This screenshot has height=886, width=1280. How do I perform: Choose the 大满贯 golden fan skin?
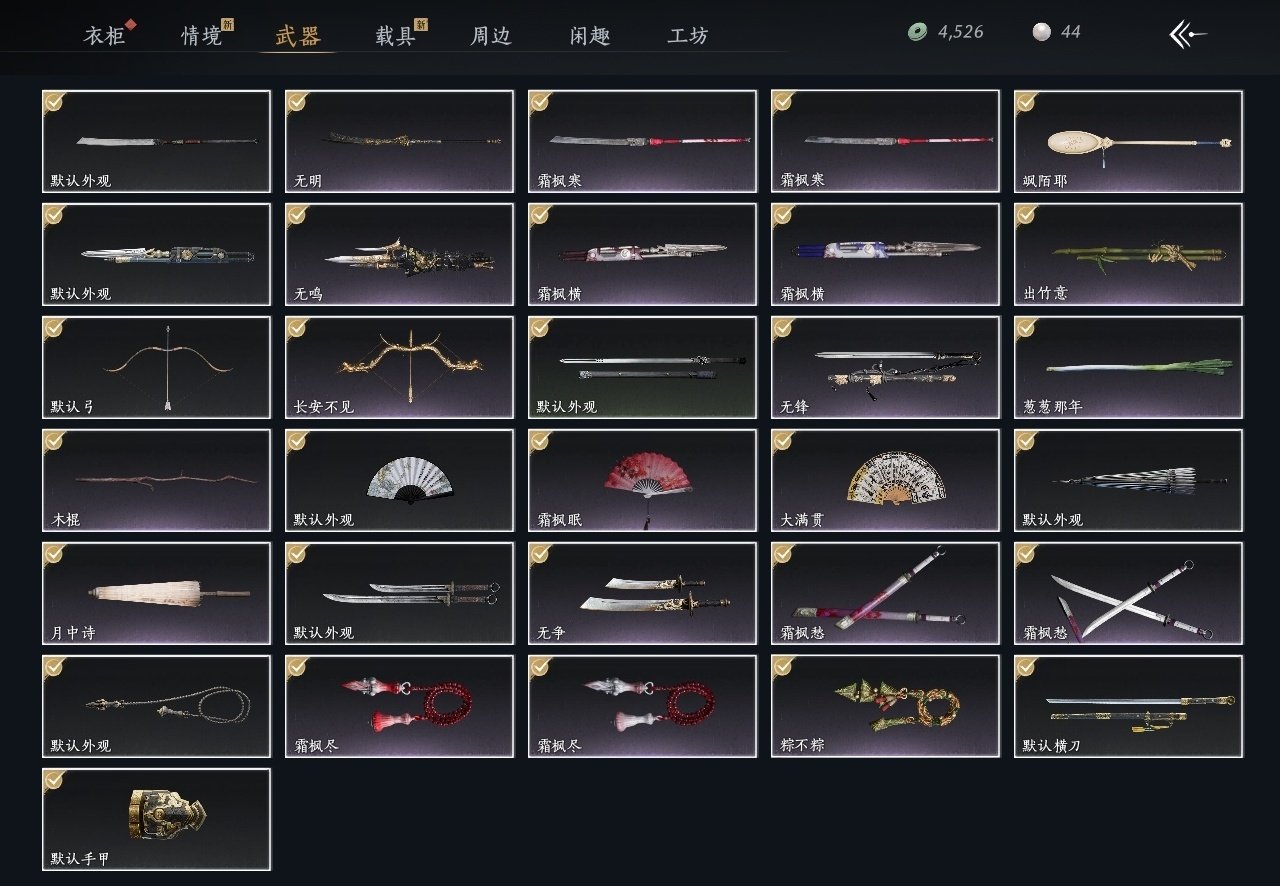pyautogui.click(x=885, y=480)
